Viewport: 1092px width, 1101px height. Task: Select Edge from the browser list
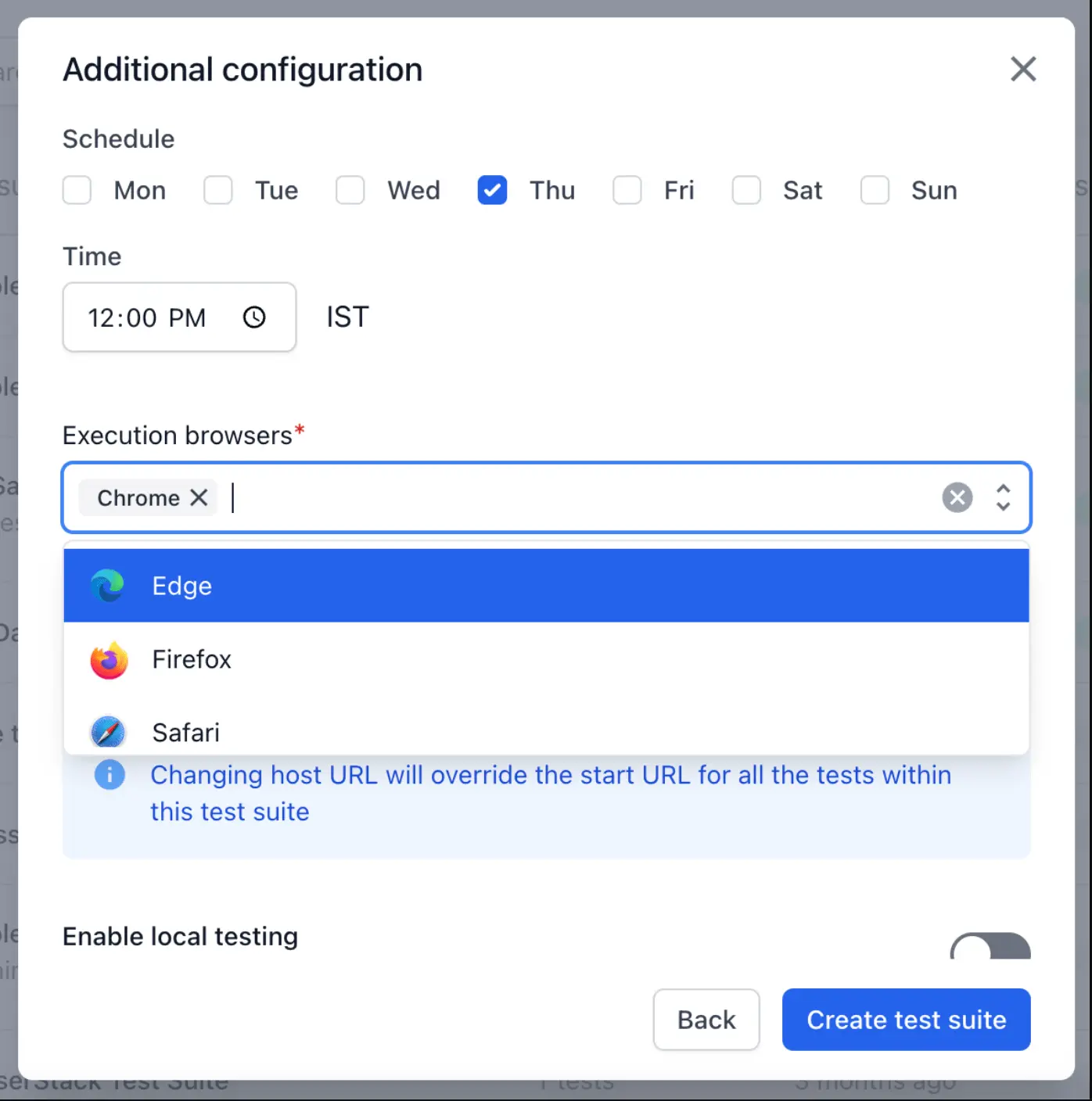pos(546,586)
